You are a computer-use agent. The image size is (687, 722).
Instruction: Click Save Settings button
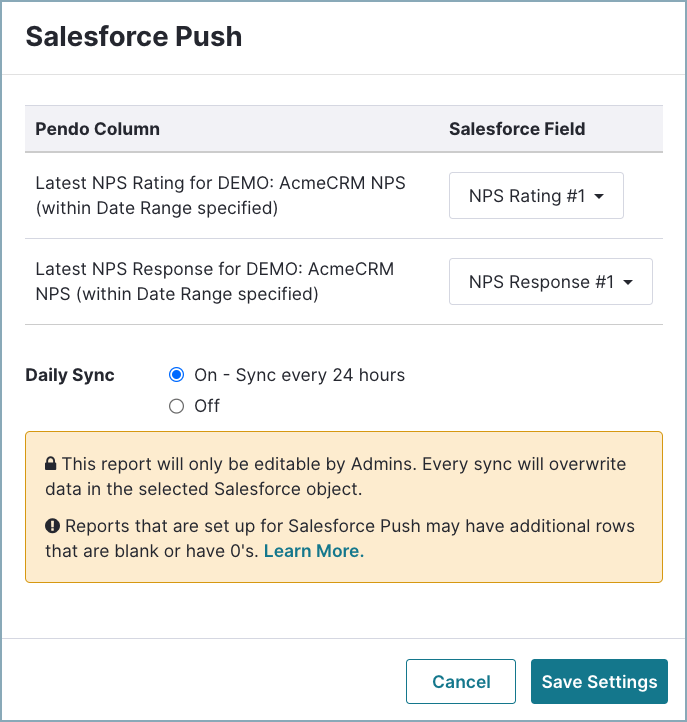point(599,681)
